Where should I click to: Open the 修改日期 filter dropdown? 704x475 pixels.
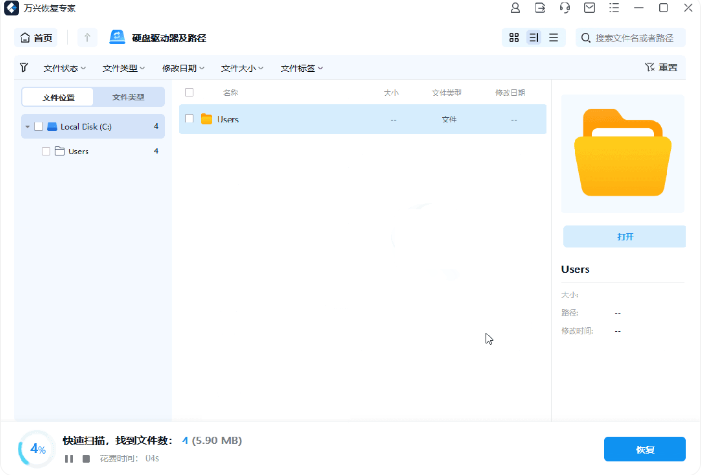183,68
